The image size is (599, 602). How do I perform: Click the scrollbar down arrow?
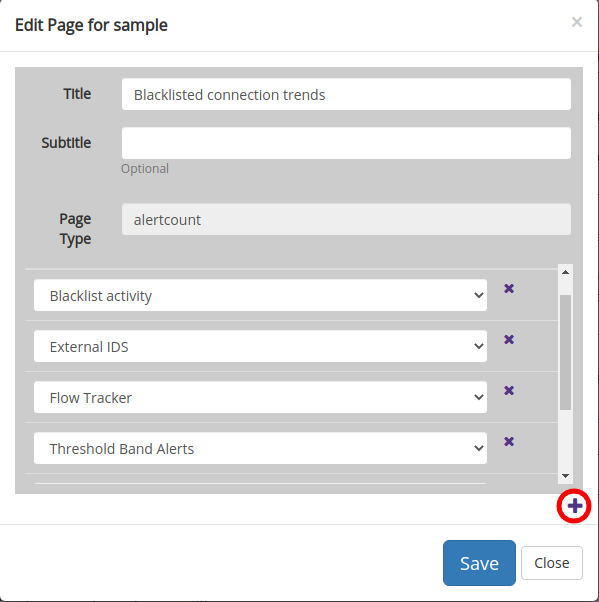coord(565,476)
